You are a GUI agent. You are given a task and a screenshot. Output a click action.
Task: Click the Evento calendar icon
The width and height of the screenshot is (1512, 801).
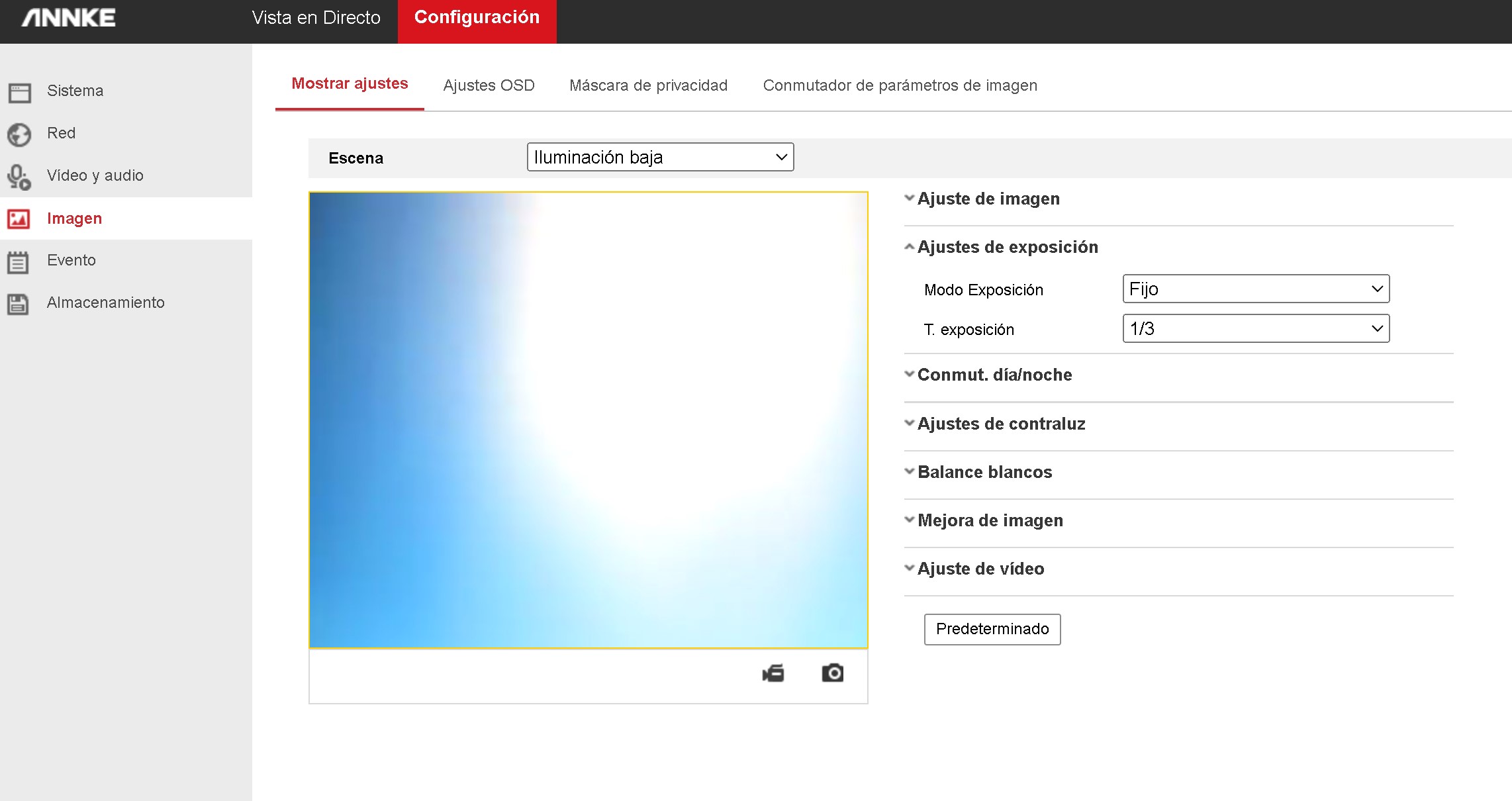click(18, 262)
